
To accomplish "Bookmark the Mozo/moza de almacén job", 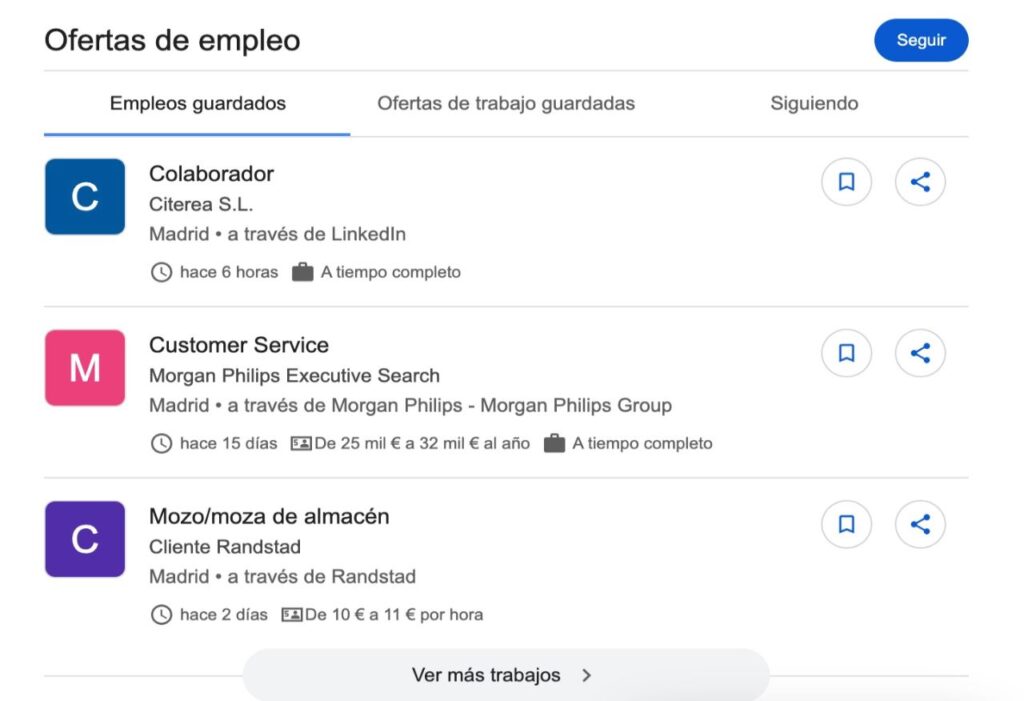I will pyautogui.click(x=846, y=524).
